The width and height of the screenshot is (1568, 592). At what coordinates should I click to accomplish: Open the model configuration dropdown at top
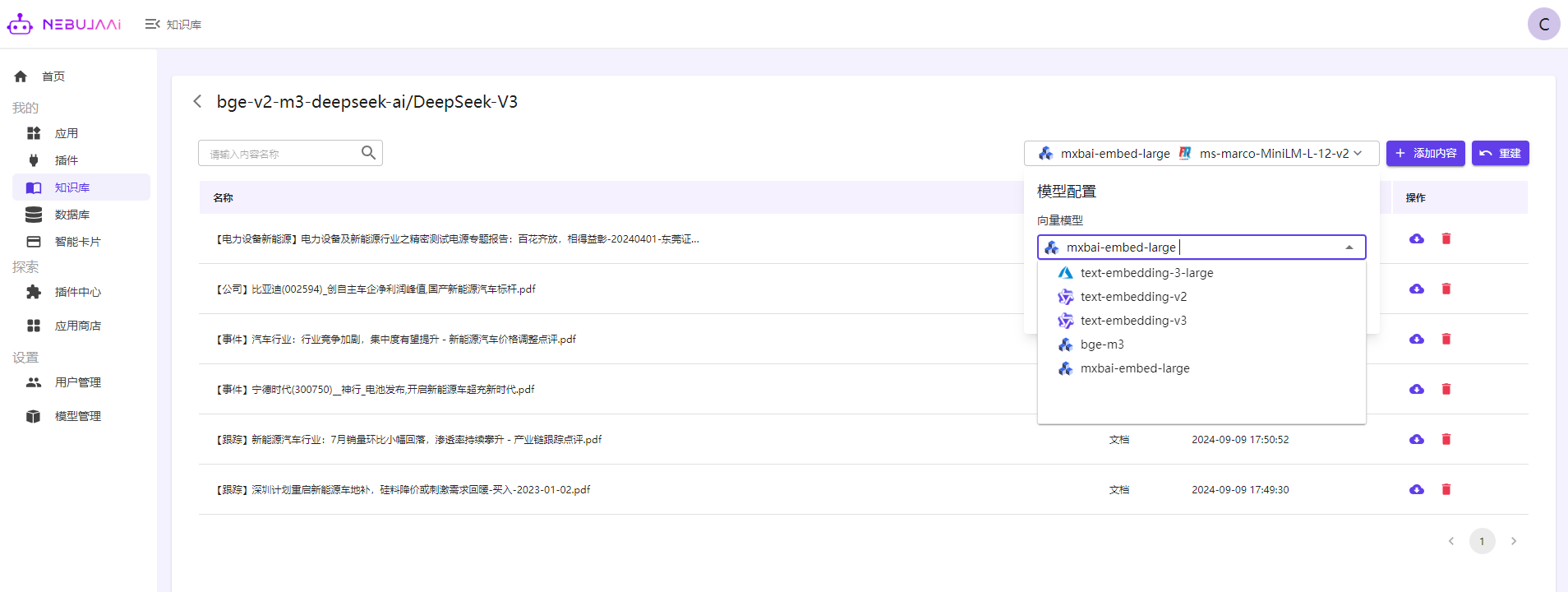1201,153
